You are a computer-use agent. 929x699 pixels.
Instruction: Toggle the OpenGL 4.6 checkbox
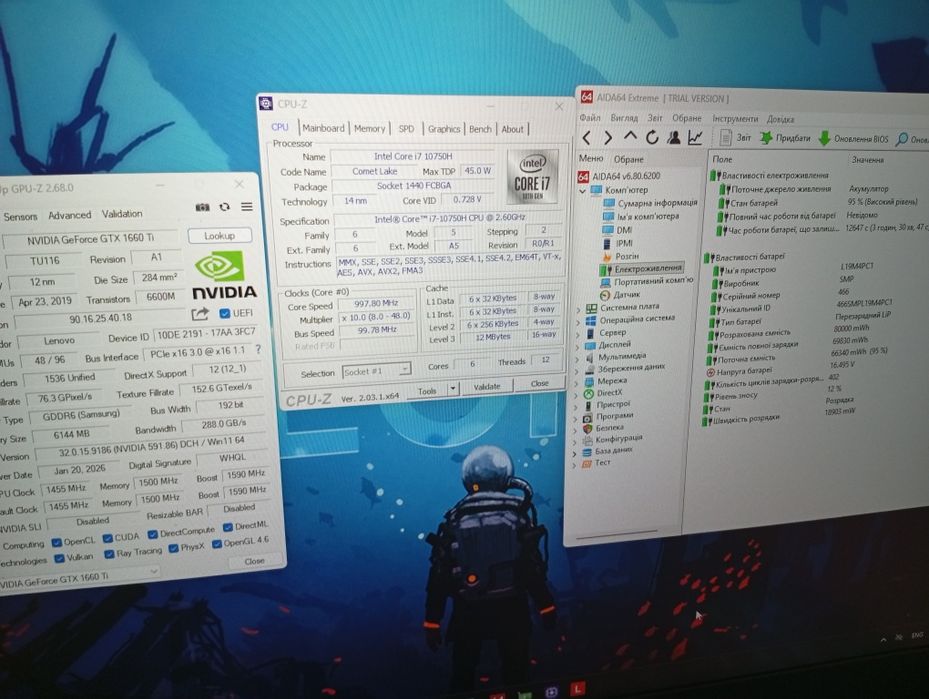[217, 543]
